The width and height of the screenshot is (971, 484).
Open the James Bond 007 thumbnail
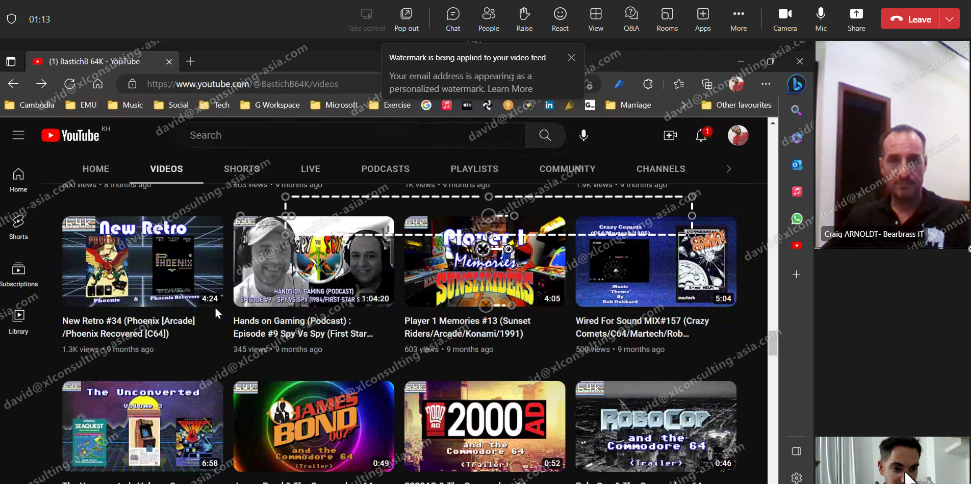click(313, 426)
